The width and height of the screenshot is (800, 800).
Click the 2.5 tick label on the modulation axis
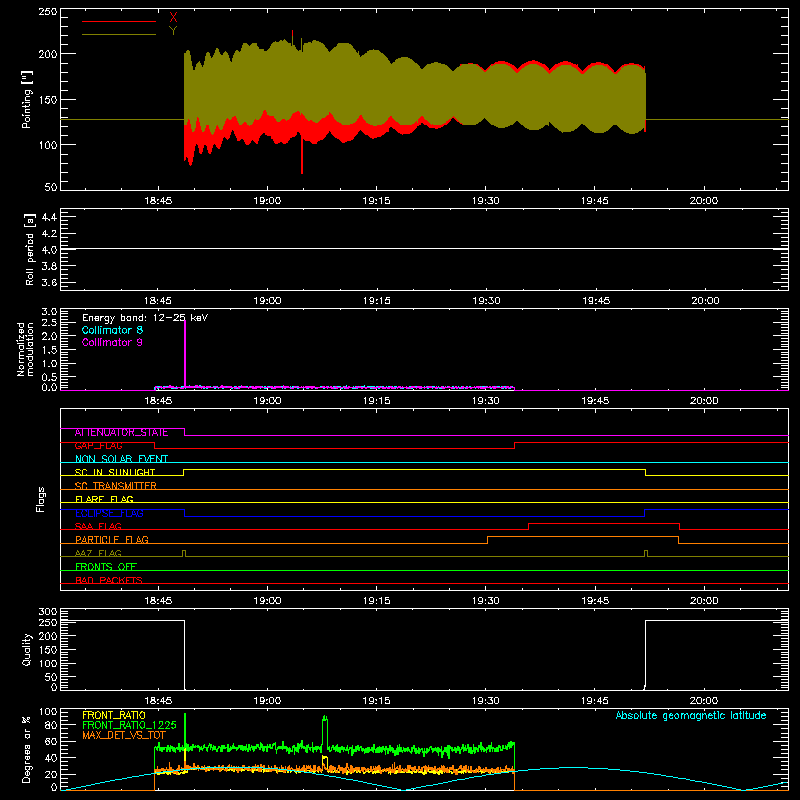point(49,322)
